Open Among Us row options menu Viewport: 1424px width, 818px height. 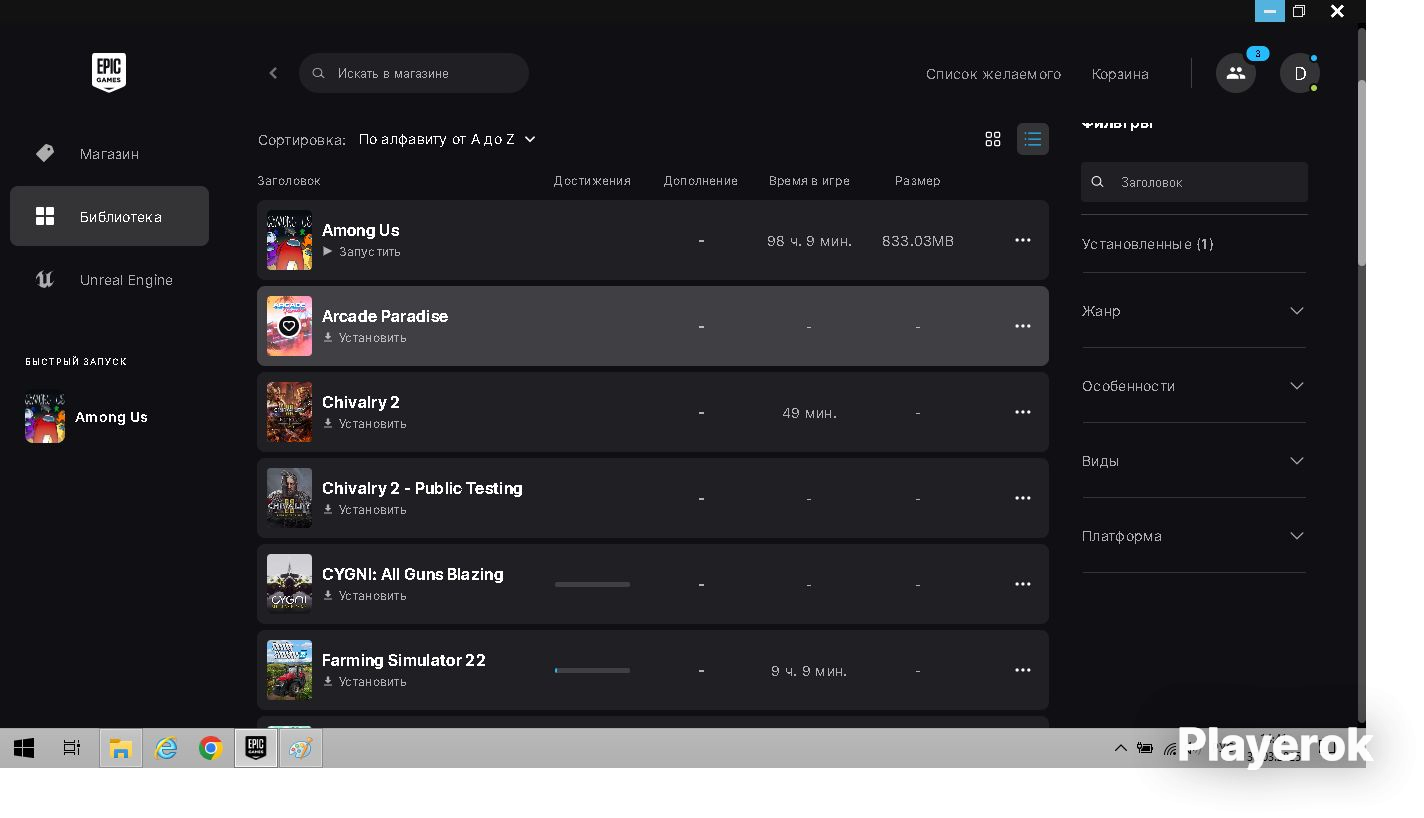tap(1023, 240)
